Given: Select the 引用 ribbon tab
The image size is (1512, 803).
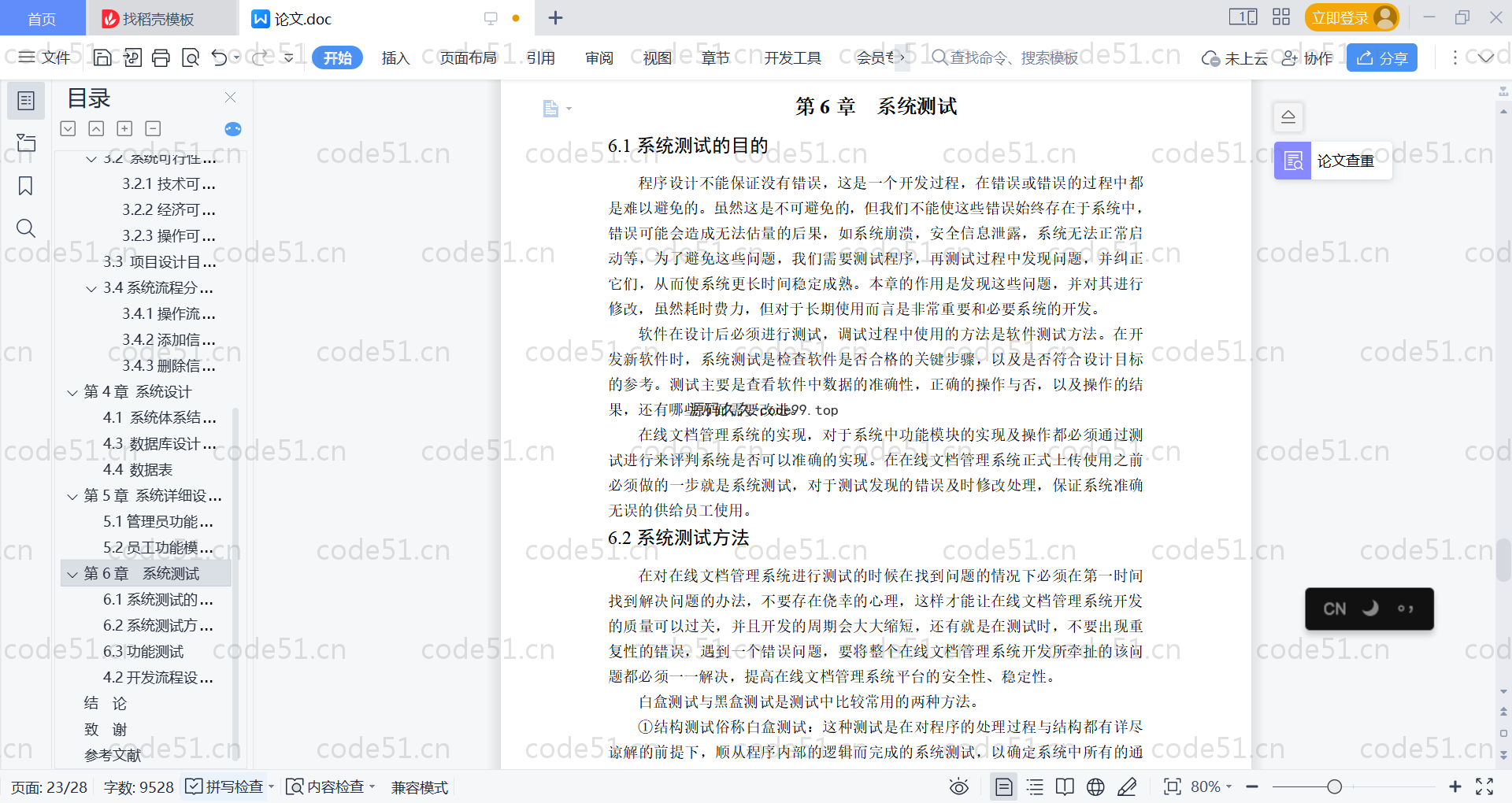Looking at the screenshot, I should [541, 57].
